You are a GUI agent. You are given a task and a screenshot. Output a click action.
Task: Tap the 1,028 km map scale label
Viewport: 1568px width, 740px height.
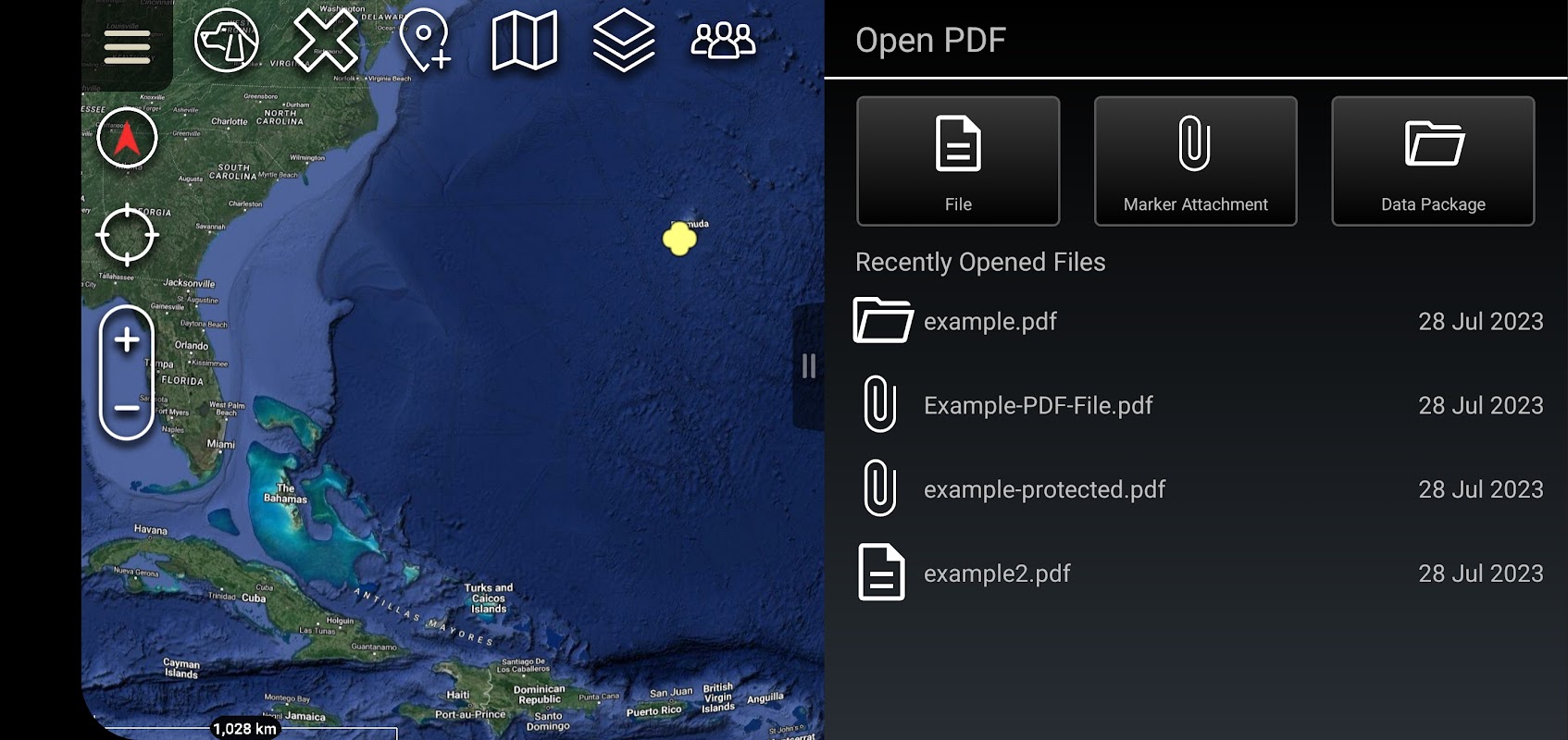pos(245,729)
